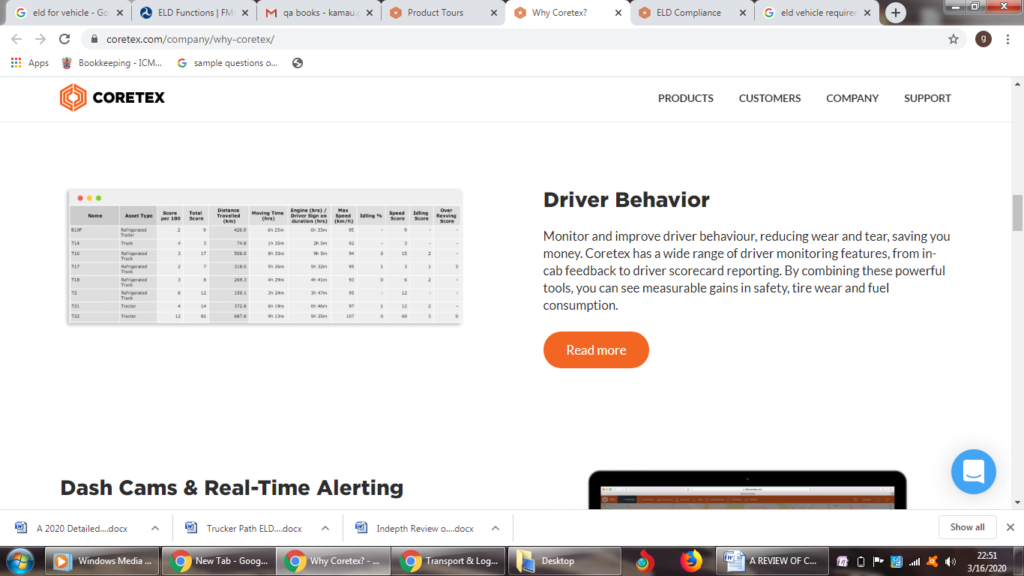Open the driver scorecard table screenshot

point(264,257)
